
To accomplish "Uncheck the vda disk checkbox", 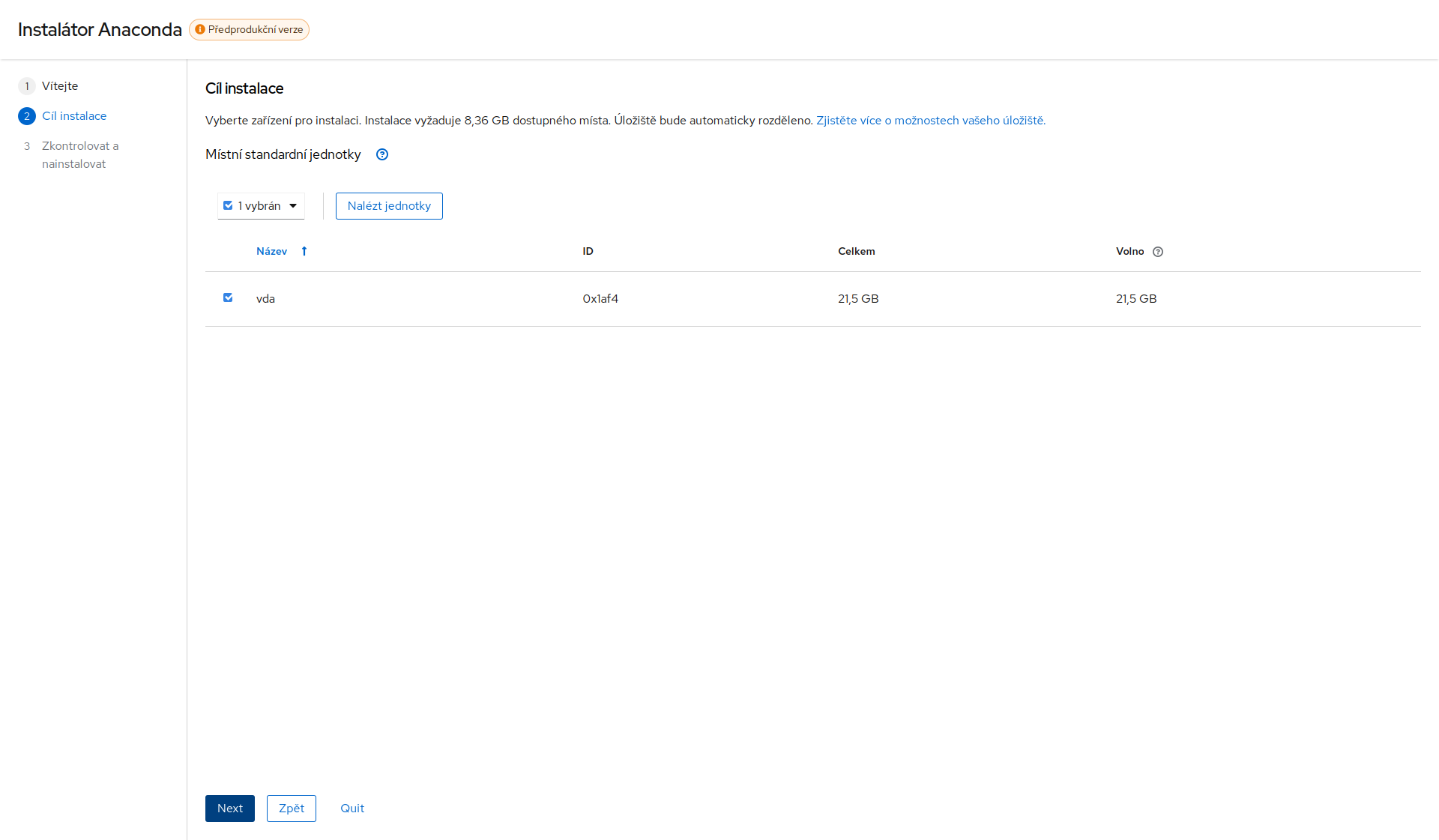I will [x=228, y=297].
